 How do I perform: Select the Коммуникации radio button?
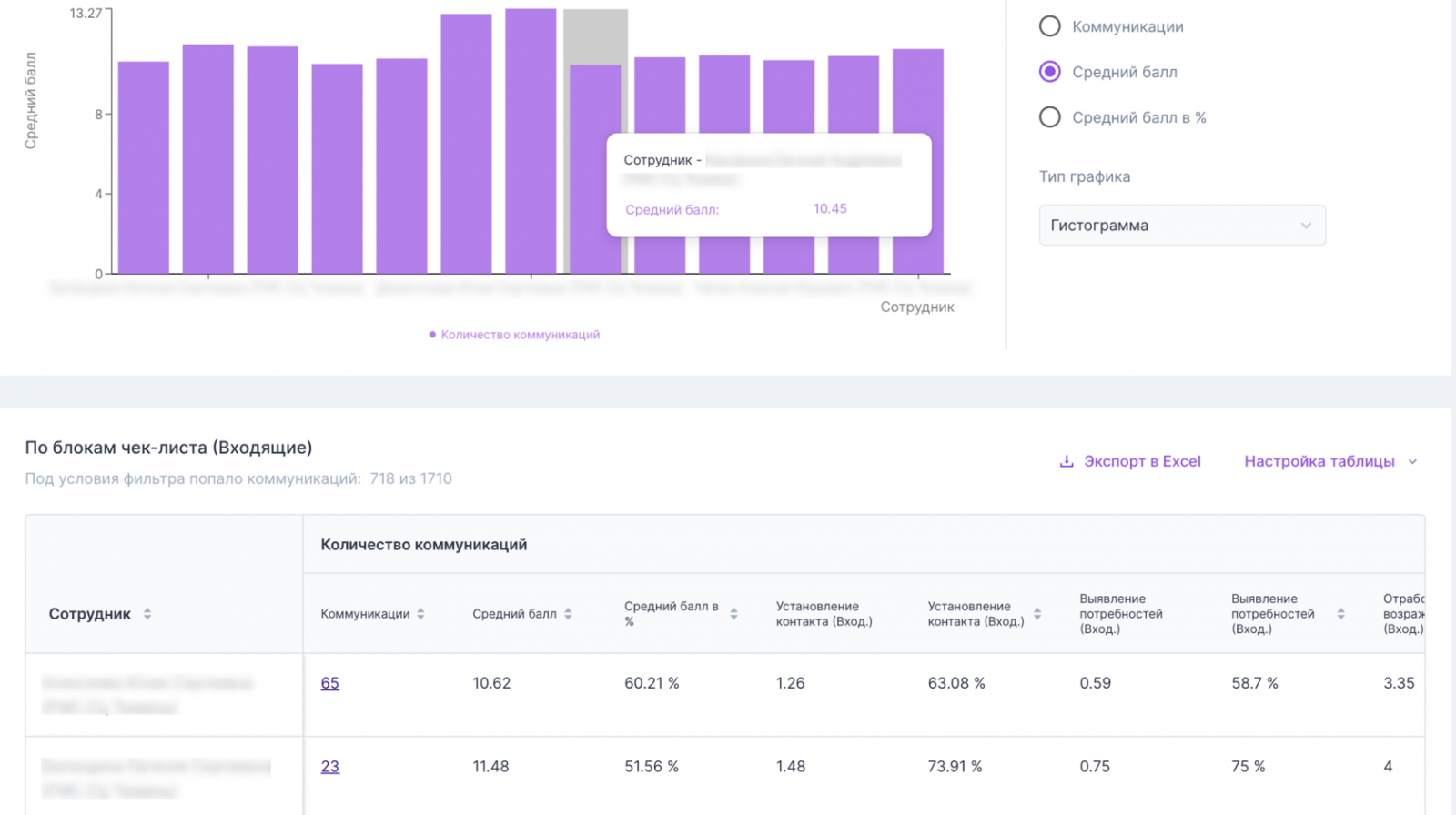[x=1050, y=26]
